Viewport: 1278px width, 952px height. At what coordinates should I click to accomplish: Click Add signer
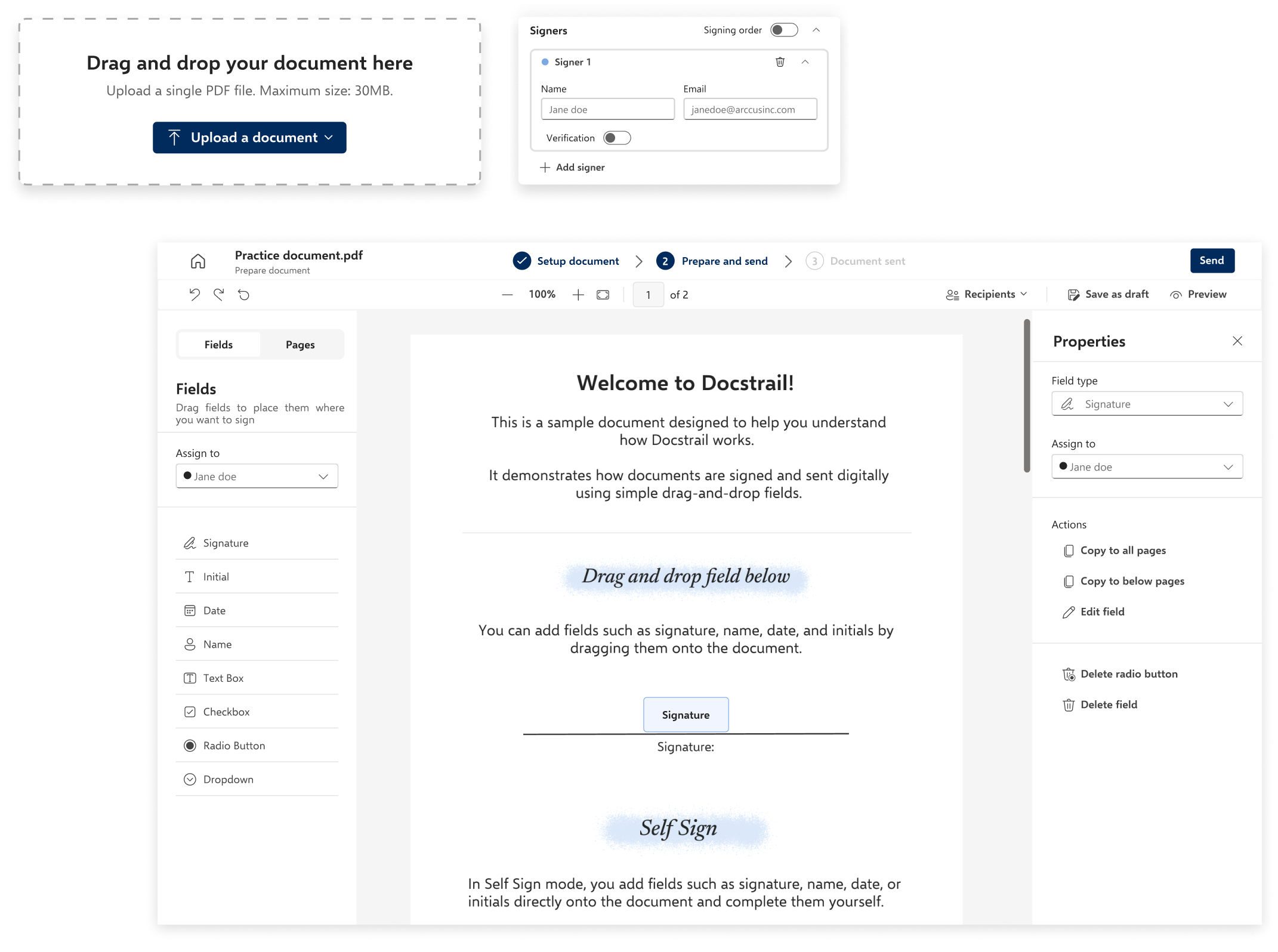tap(573, 168)
